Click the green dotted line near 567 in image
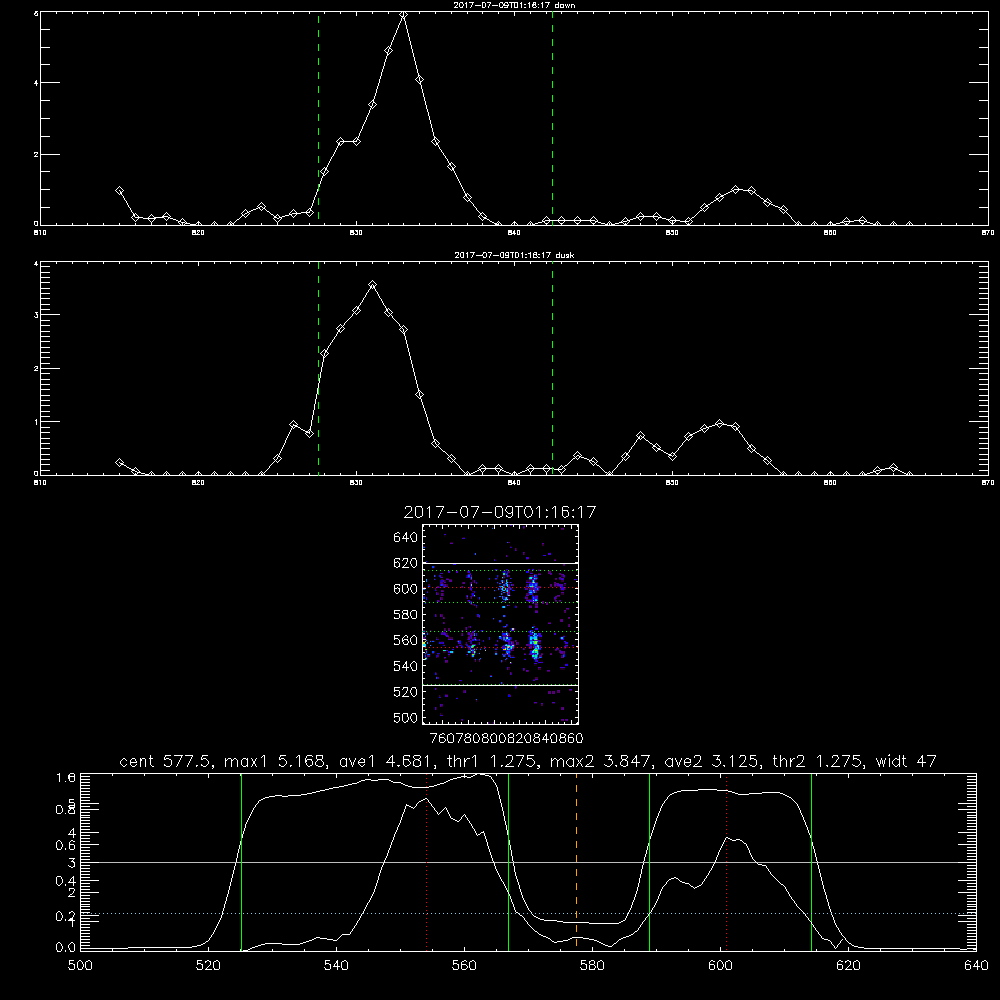This screenshot has width=1000, height=1000. click(500, 631)
